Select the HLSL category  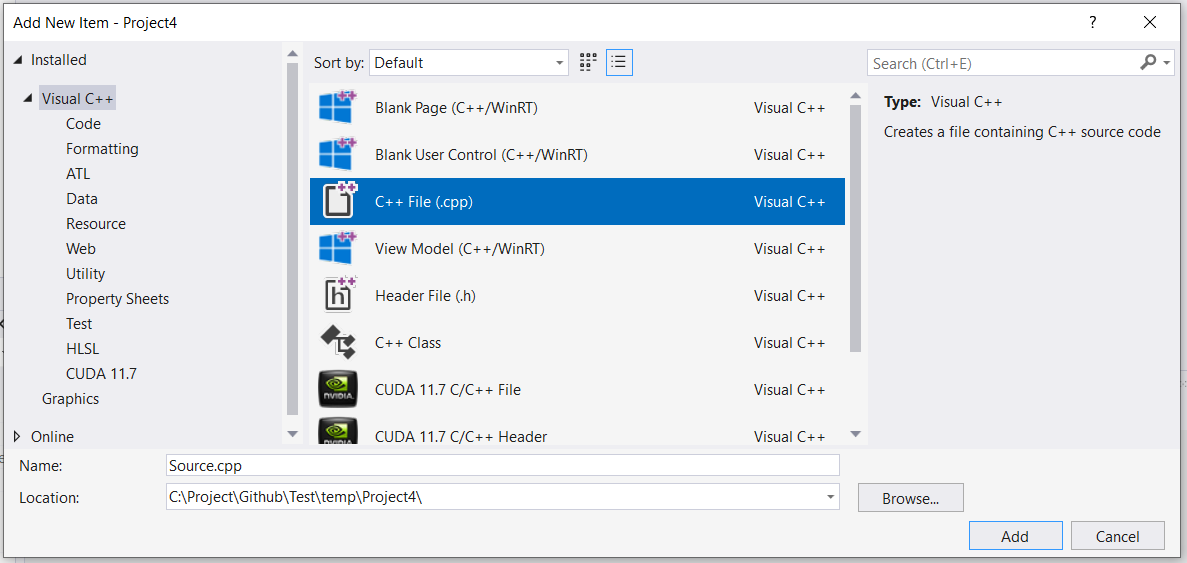[x=83, y=348]
